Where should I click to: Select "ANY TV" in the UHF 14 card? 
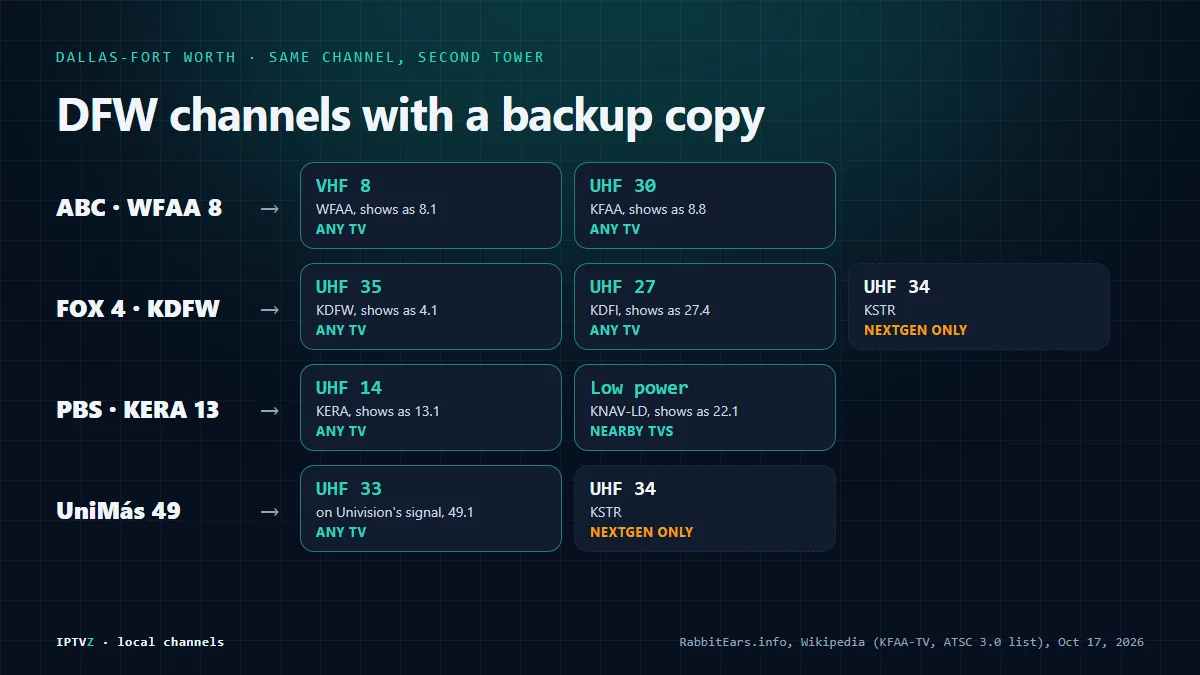click(x=341, y=431)
